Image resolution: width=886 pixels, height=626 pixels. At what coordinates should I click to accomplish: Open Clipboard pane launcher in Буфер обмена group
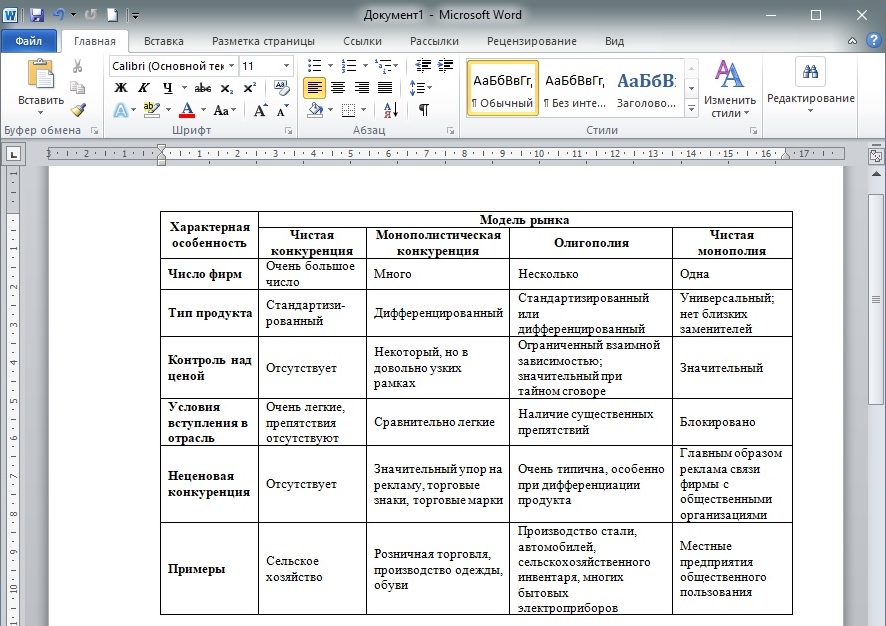tap(94, 131)
